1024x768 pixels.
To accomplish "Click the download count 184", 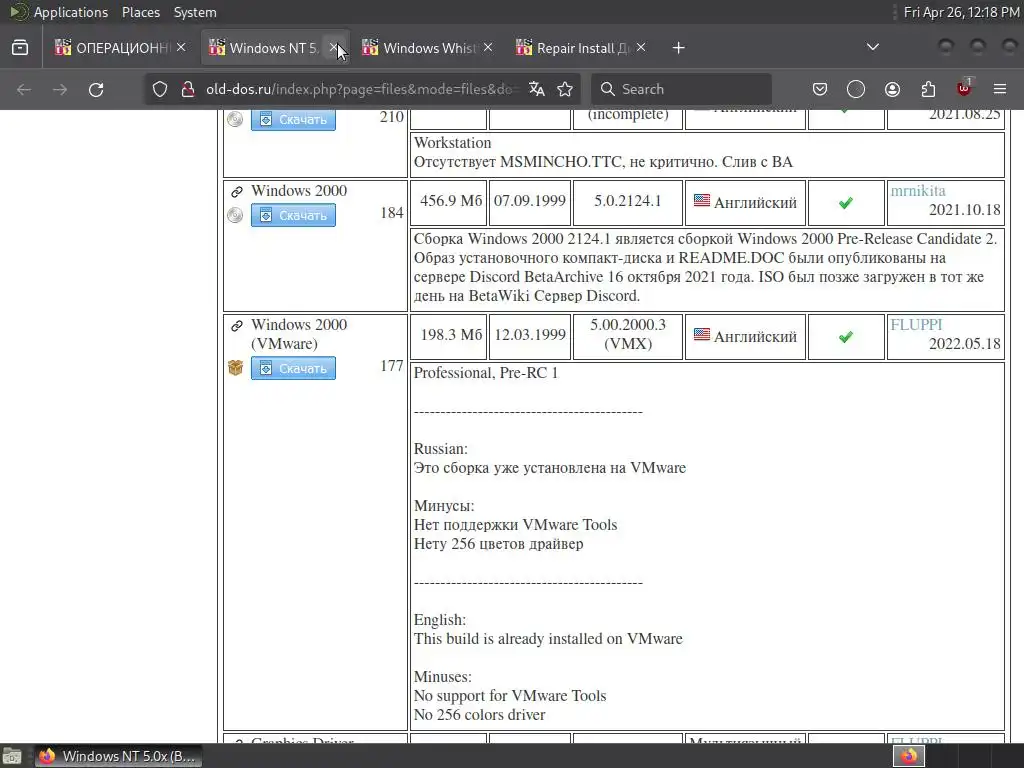I will [x=391, y=213].
